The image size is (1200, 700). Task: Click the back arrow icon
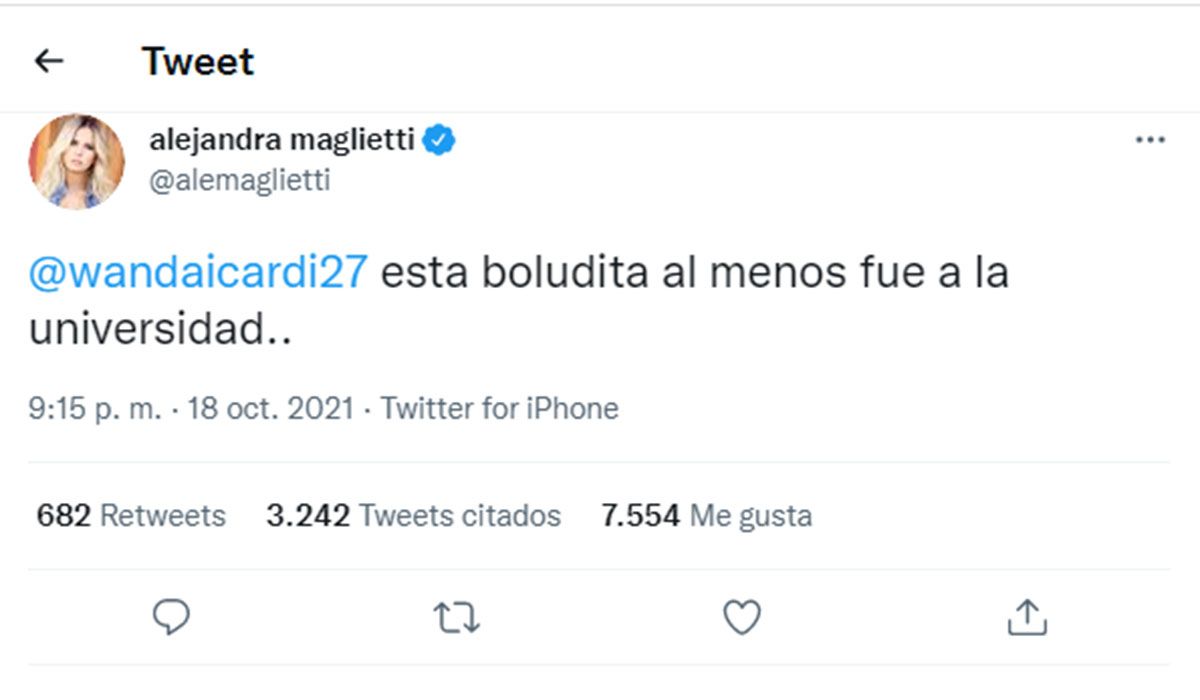pos(49,62)
